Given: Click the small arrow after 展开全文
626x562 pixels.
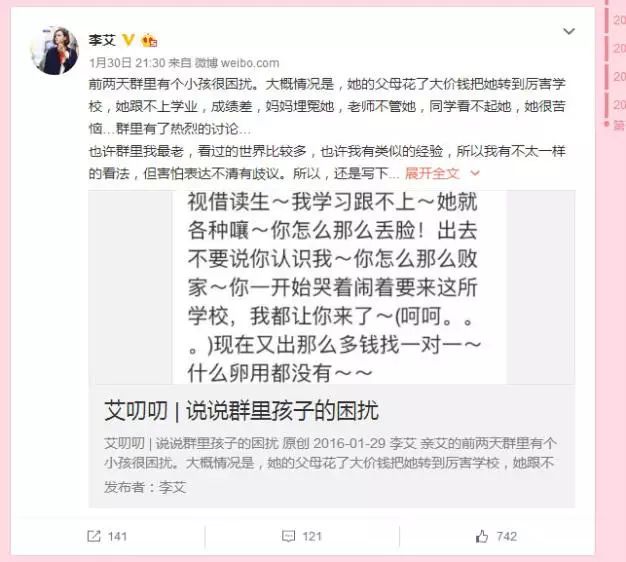Looking at the screenshot, I should tap(475, 173).
